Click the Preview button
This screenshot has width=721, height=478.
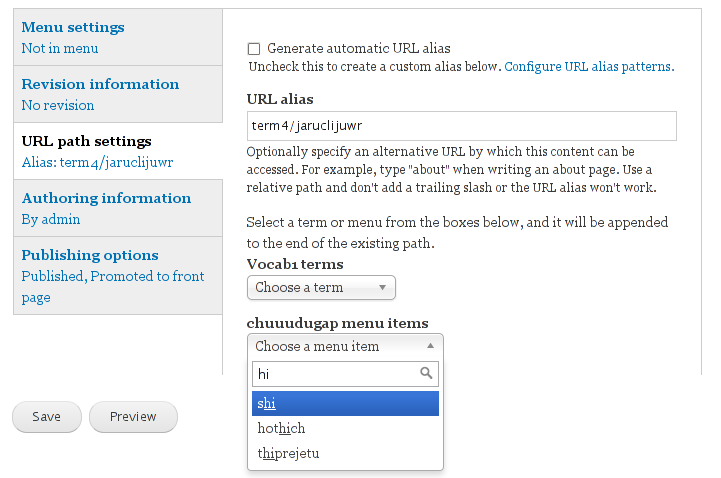pos(133,417)
